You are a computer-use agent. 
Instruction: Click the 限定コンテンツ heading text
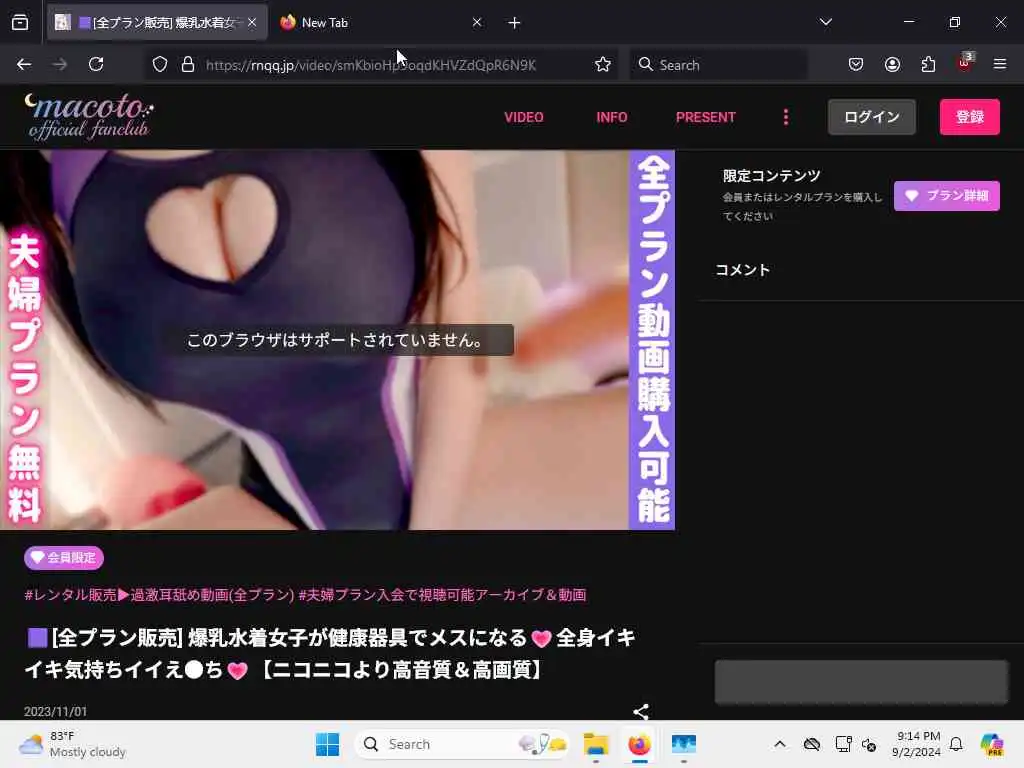point(771,176)
